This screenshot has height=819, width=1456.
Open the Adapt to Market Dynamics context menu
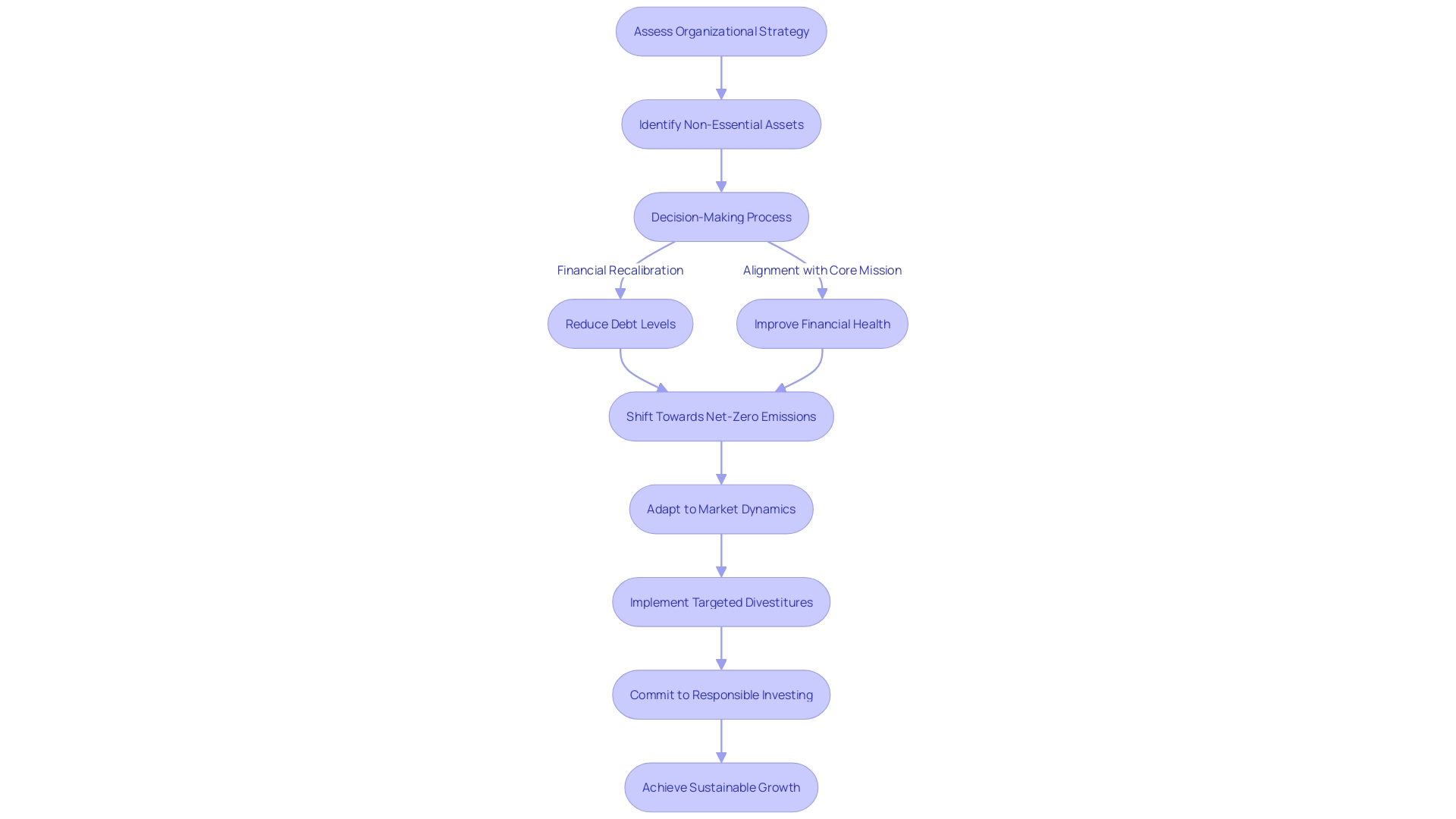click(721, 508)
